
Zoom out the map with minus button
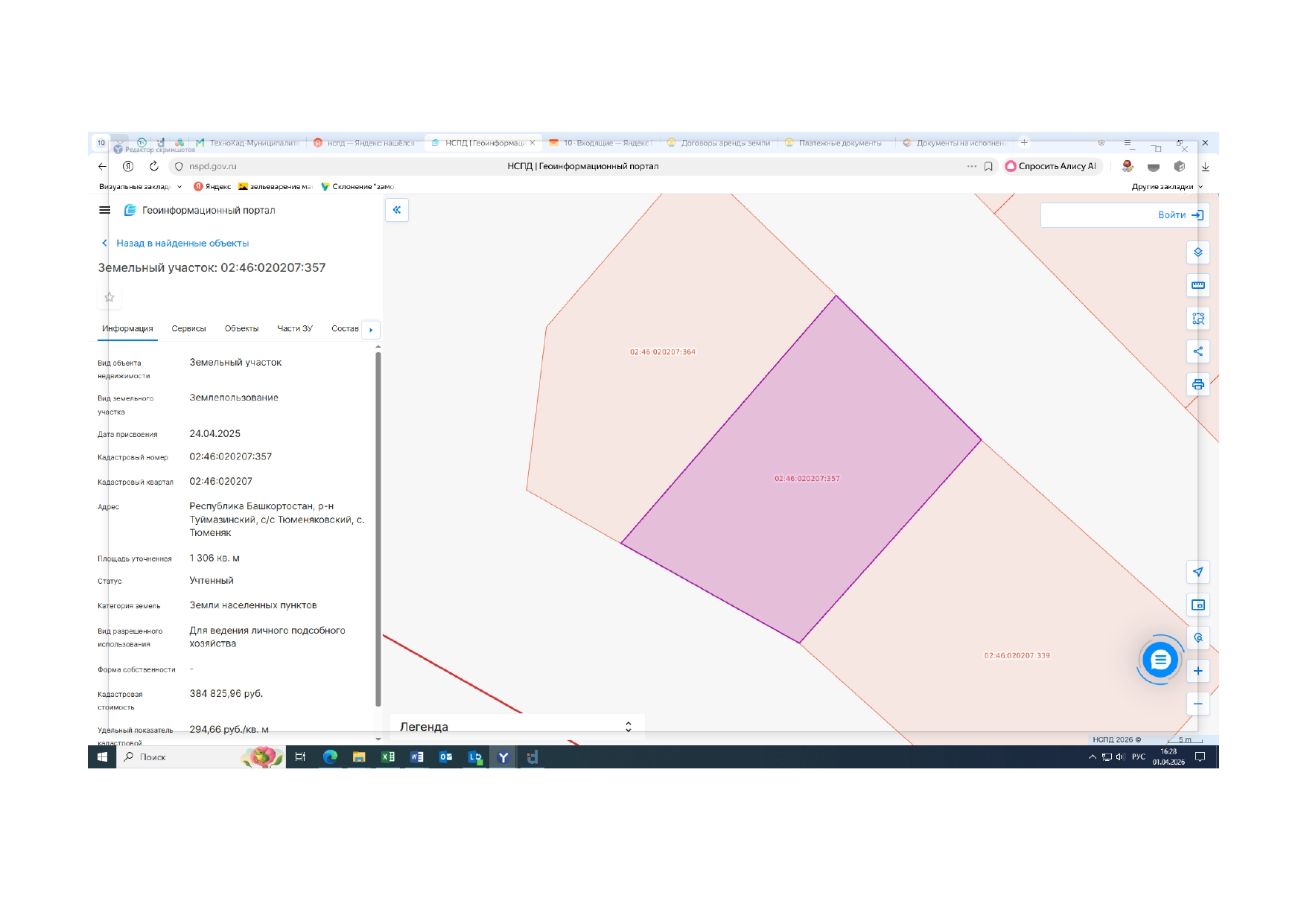tap(1198, 704)
